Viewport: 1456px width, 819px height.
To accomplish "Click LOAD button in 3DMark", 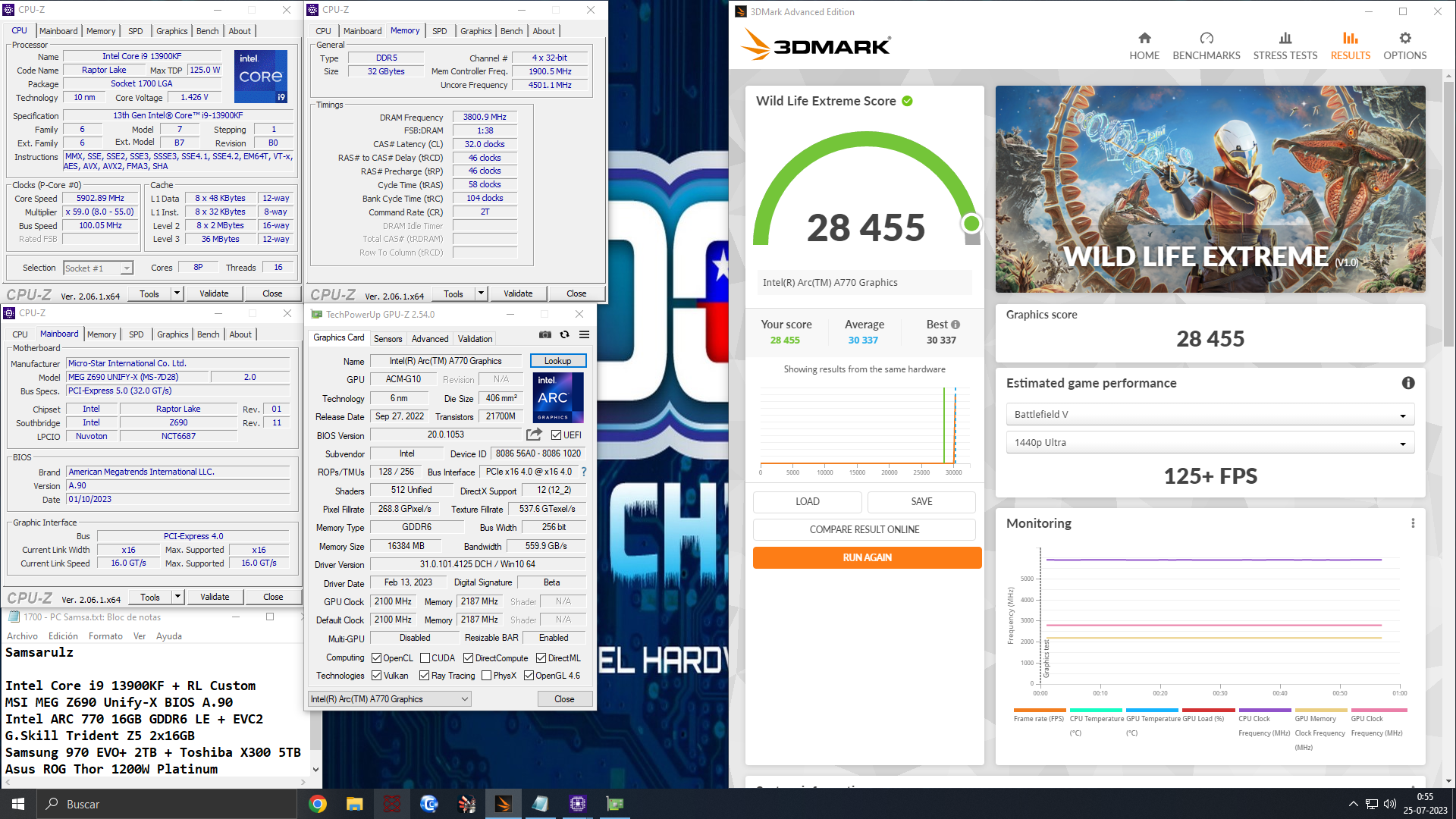I will click(x=807, y=501).
